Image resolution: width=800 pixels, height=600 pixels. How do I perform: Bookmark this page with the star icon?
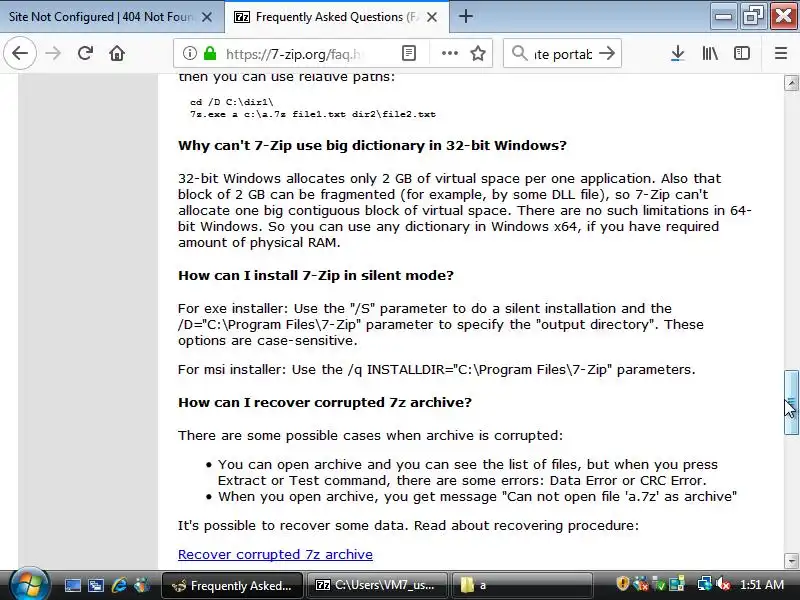tap(478, 53)
